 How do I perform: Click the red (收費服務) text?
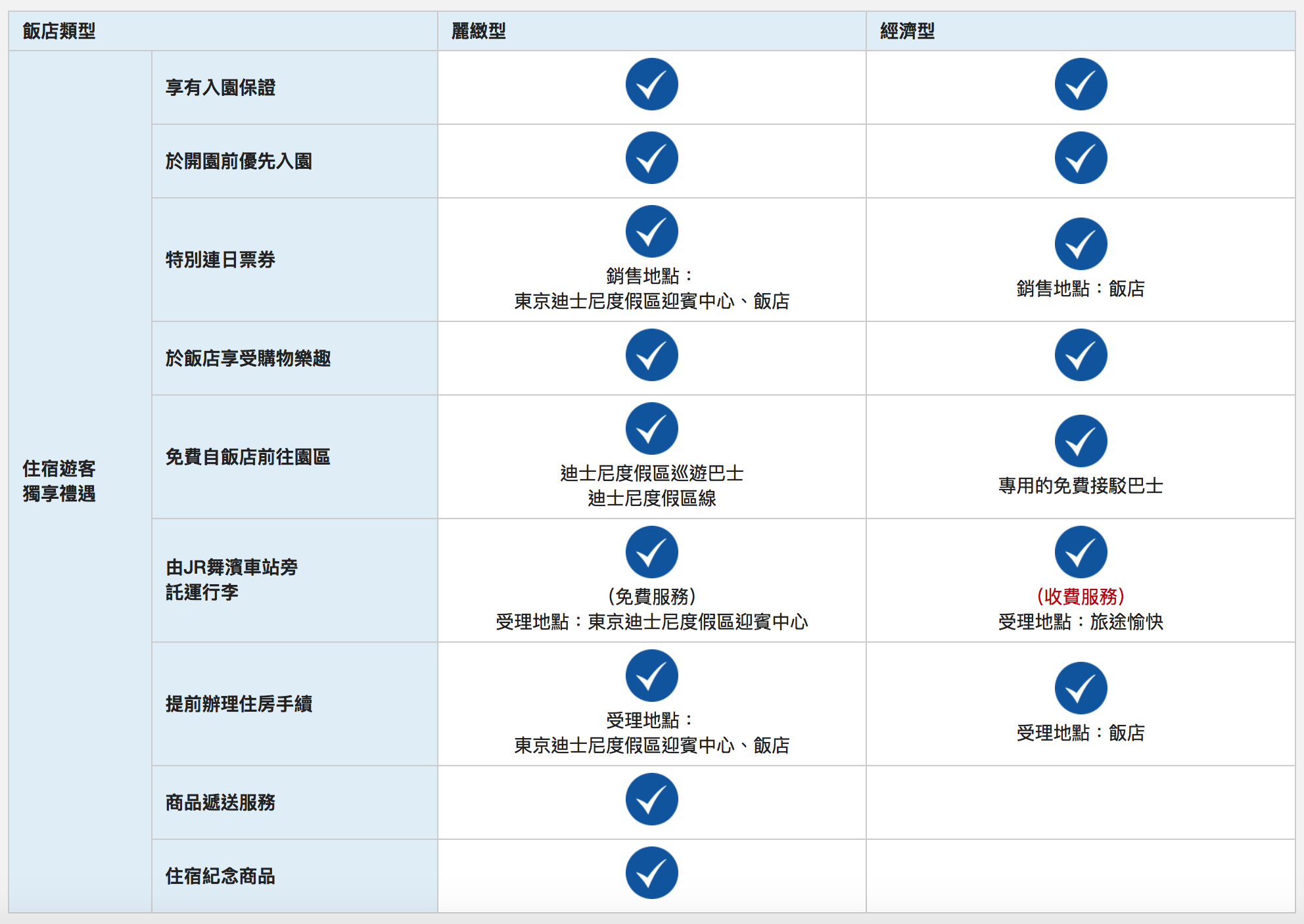click(1081, 597)
